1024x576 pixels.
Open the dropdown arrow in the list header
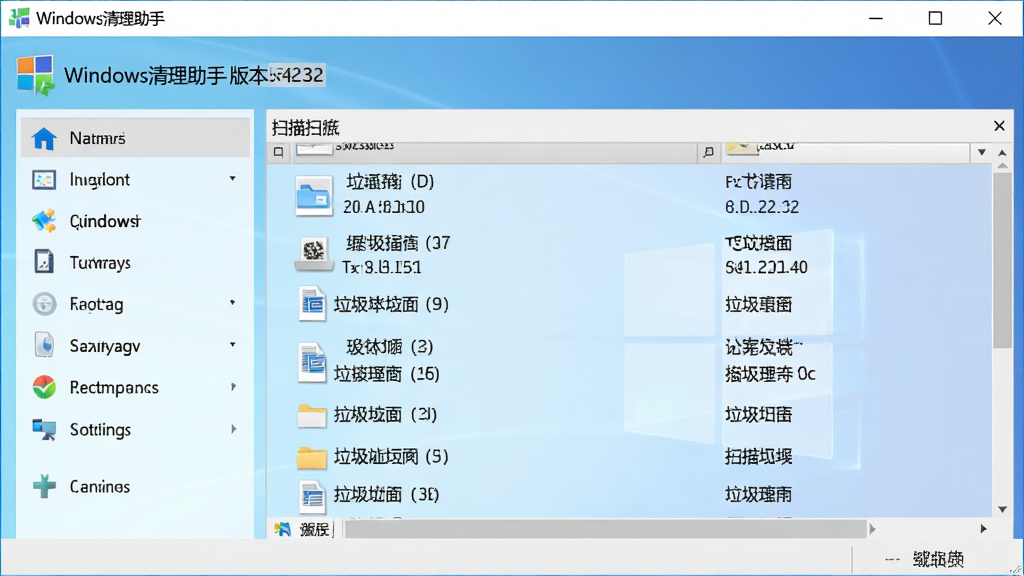tap(982, 152)
